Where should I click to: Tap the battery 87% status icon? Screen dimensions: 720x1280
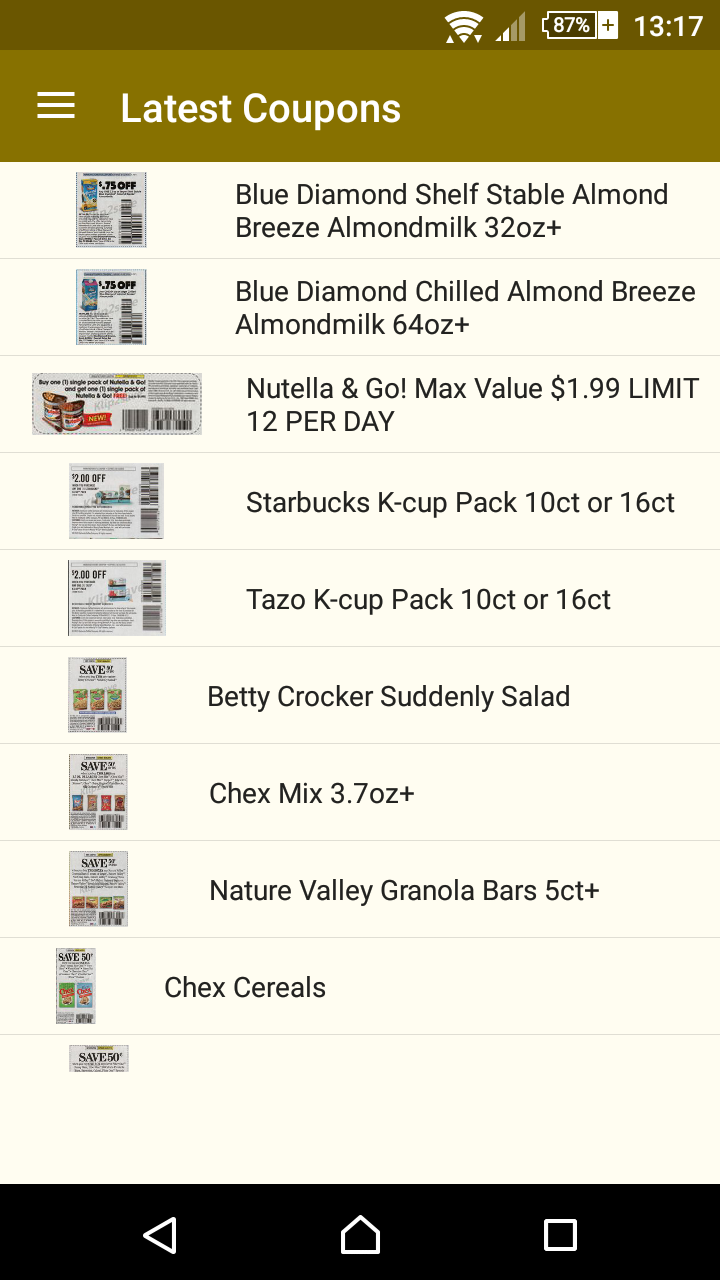click(x=580, y=25)
